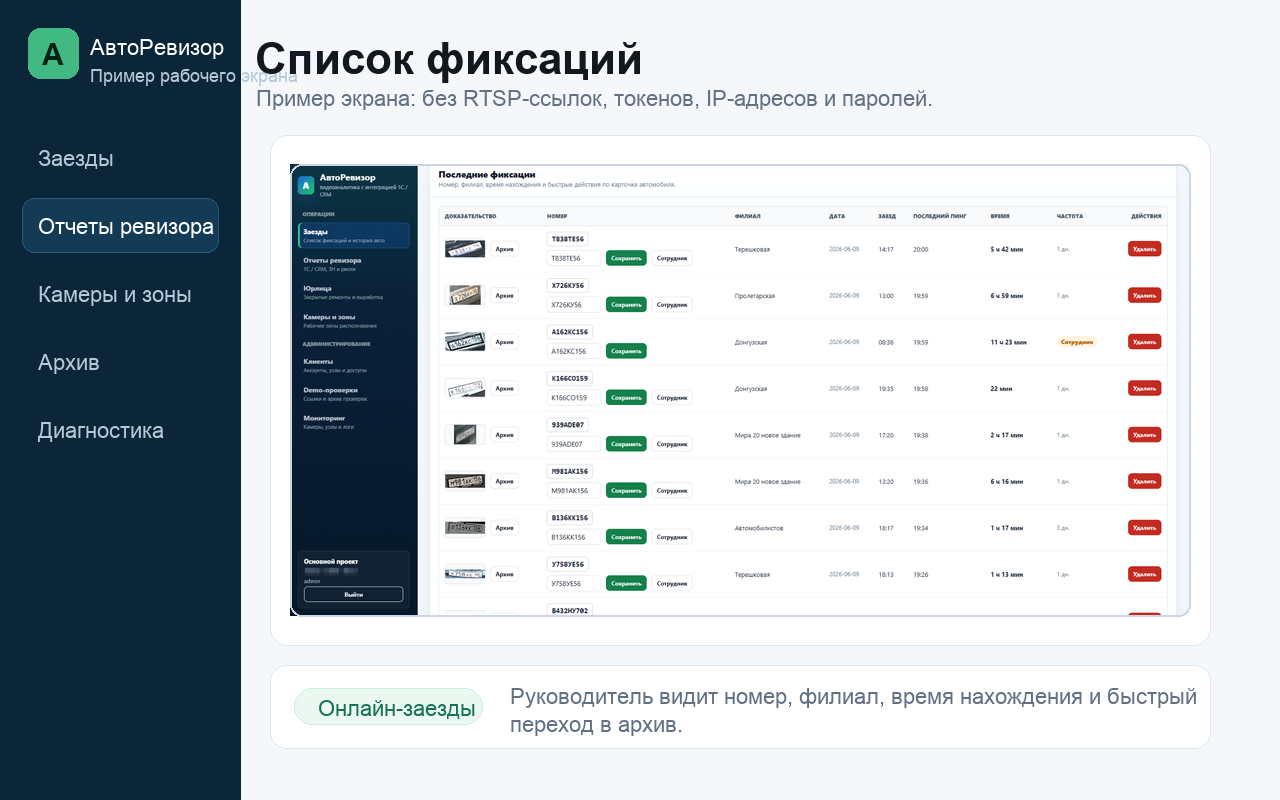Open plate photo thumbnail for К166СО159

465,388
